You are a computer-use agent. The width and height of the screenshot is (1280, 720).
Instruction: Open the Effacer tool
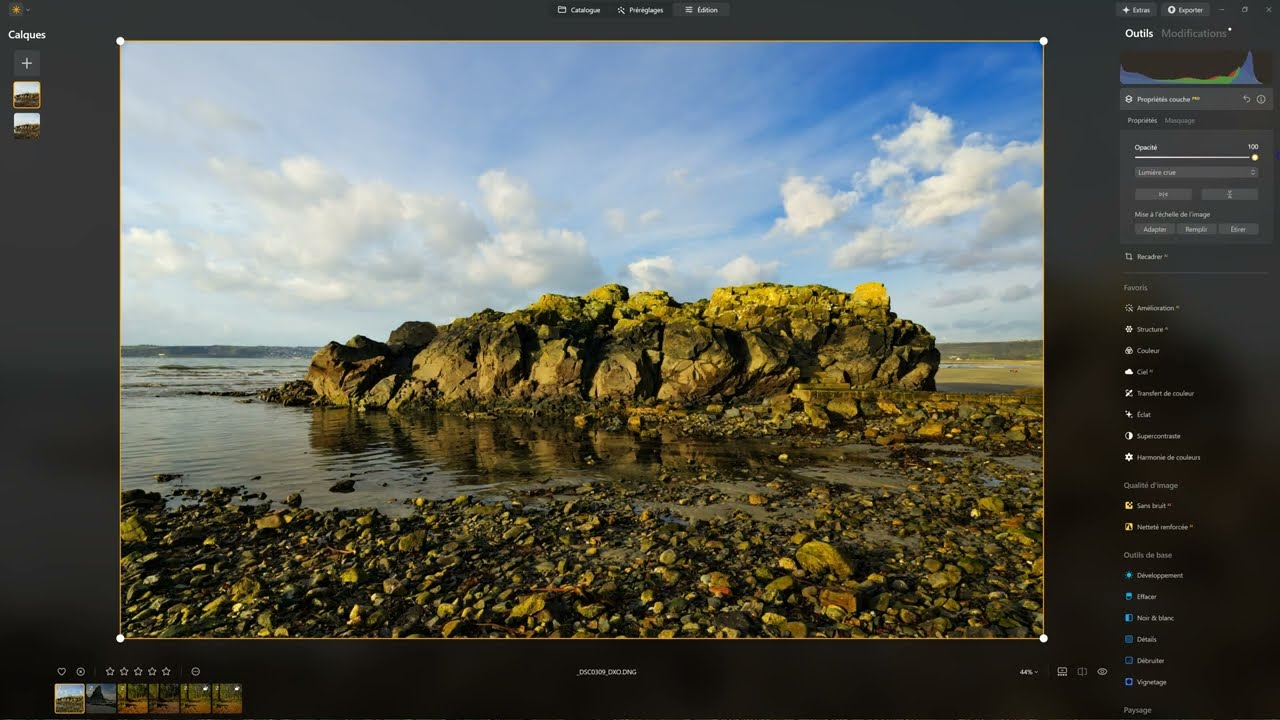coord(1140,597)
